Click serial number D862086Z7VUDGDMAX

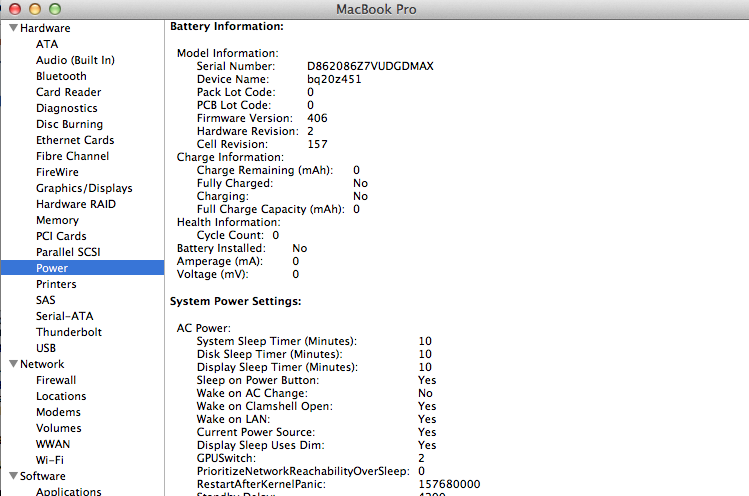click(x=370, y=66)
